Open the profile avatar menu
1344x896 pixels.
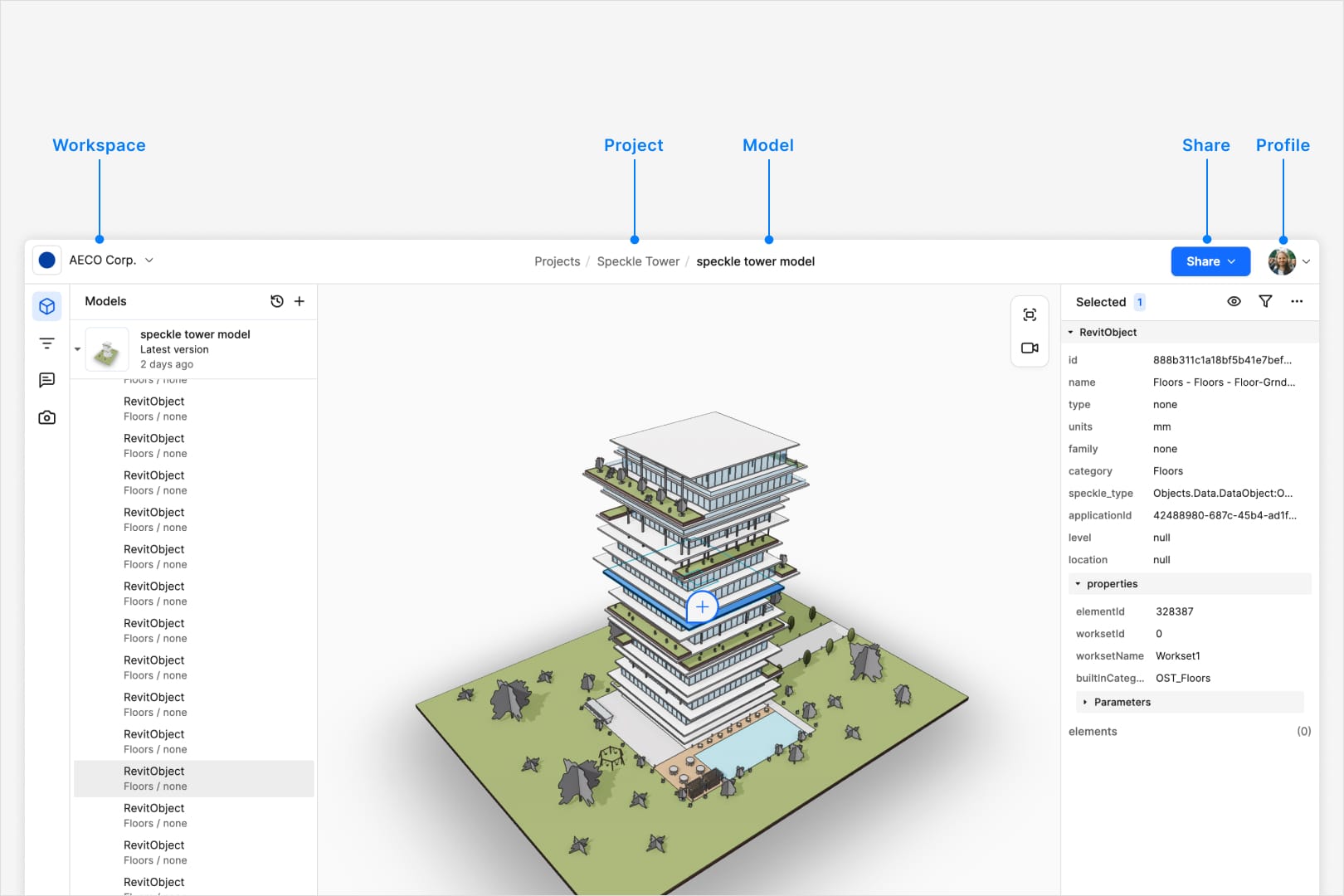1288,261
